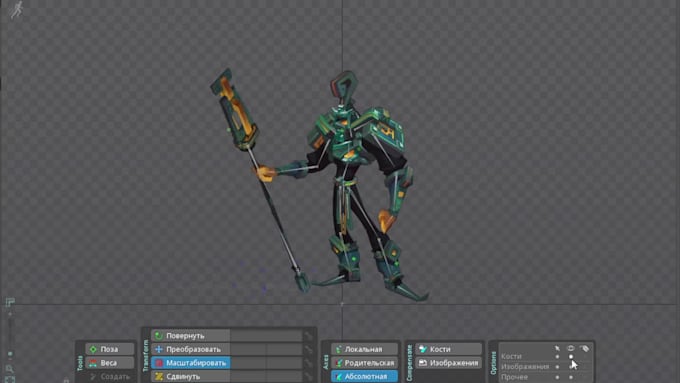Toggle visibility dot for Прочее in Options

pyautogui.click(x=571, y=377)
